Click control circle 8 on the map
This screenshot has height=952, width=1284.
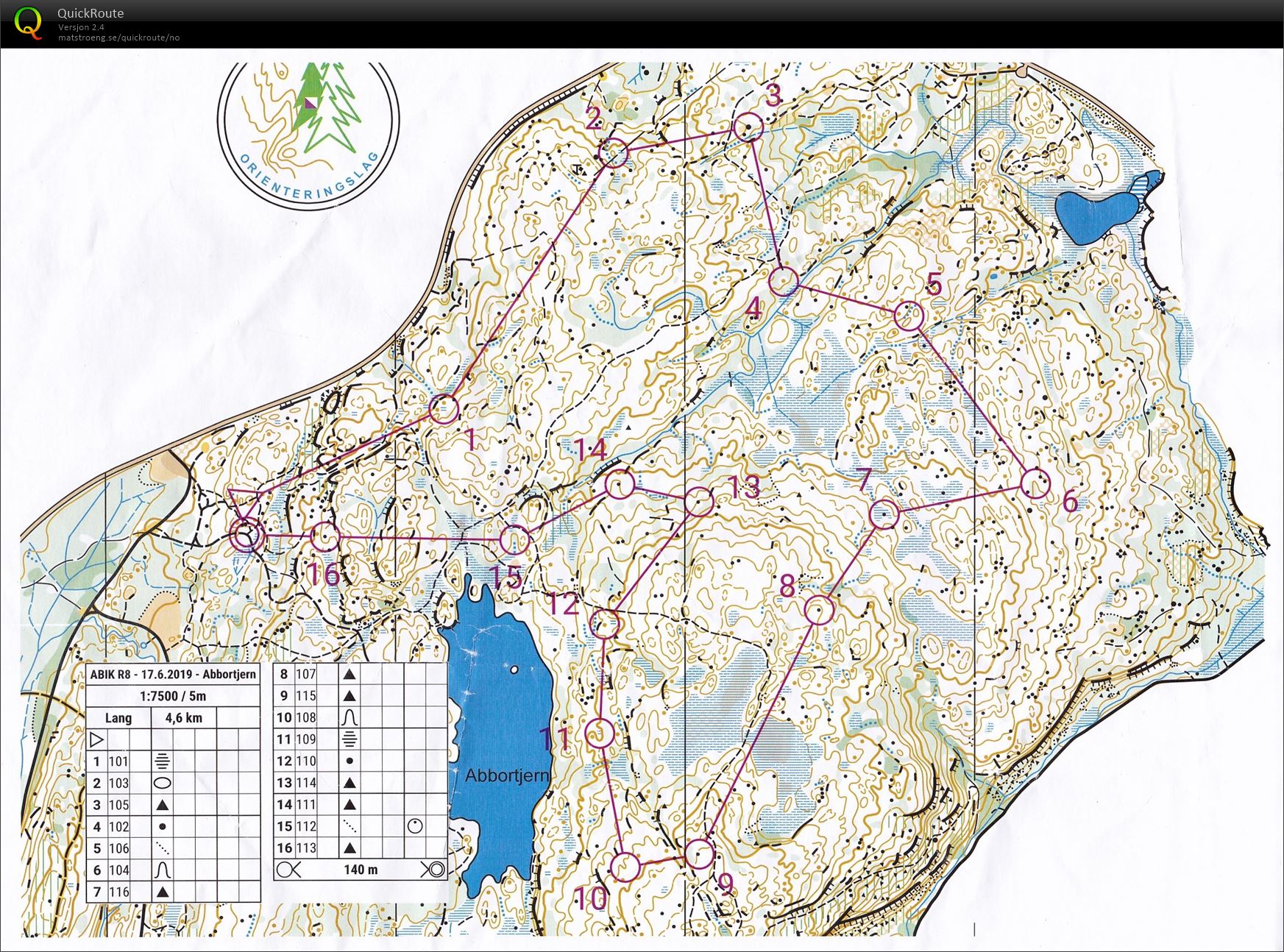818,610
